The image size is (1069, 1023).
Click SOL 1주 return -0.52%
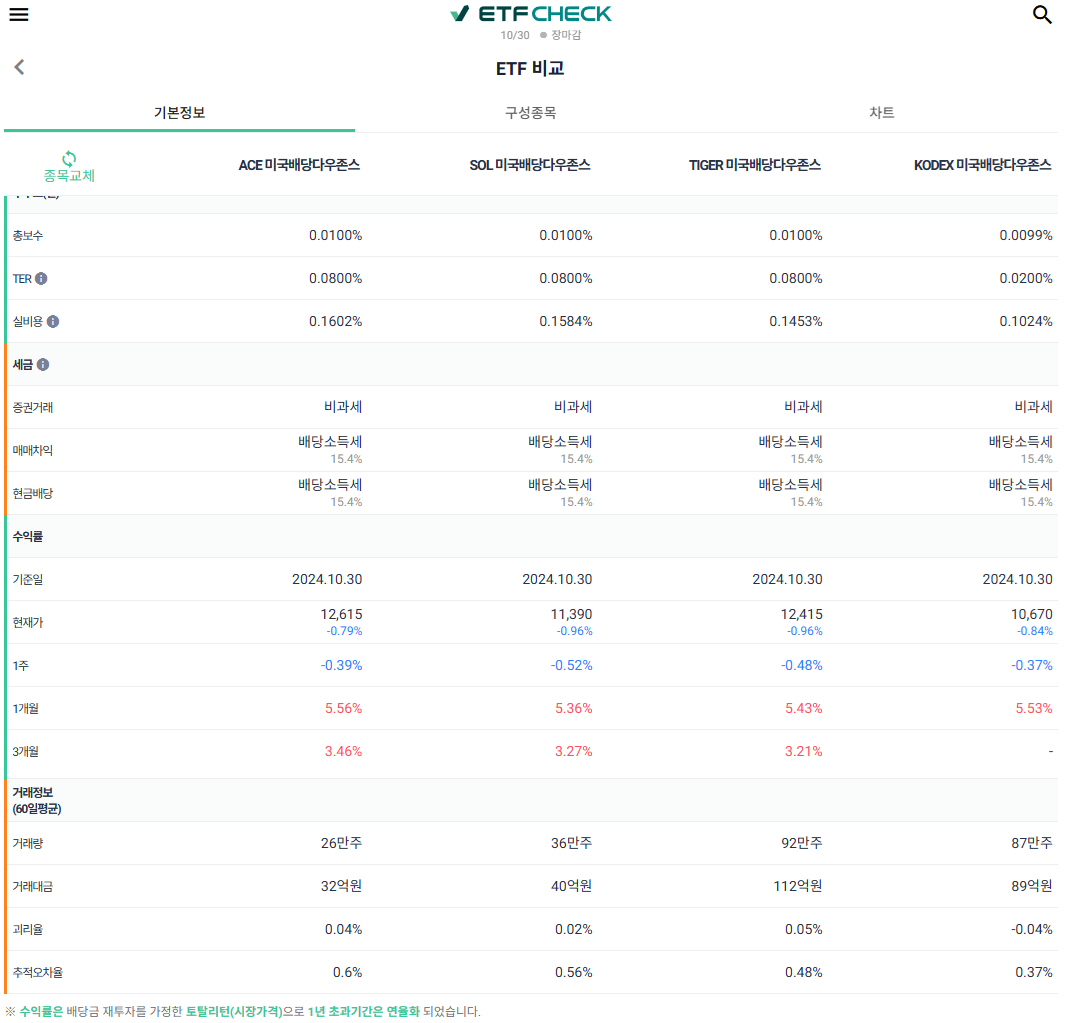(x=571, y=665)
